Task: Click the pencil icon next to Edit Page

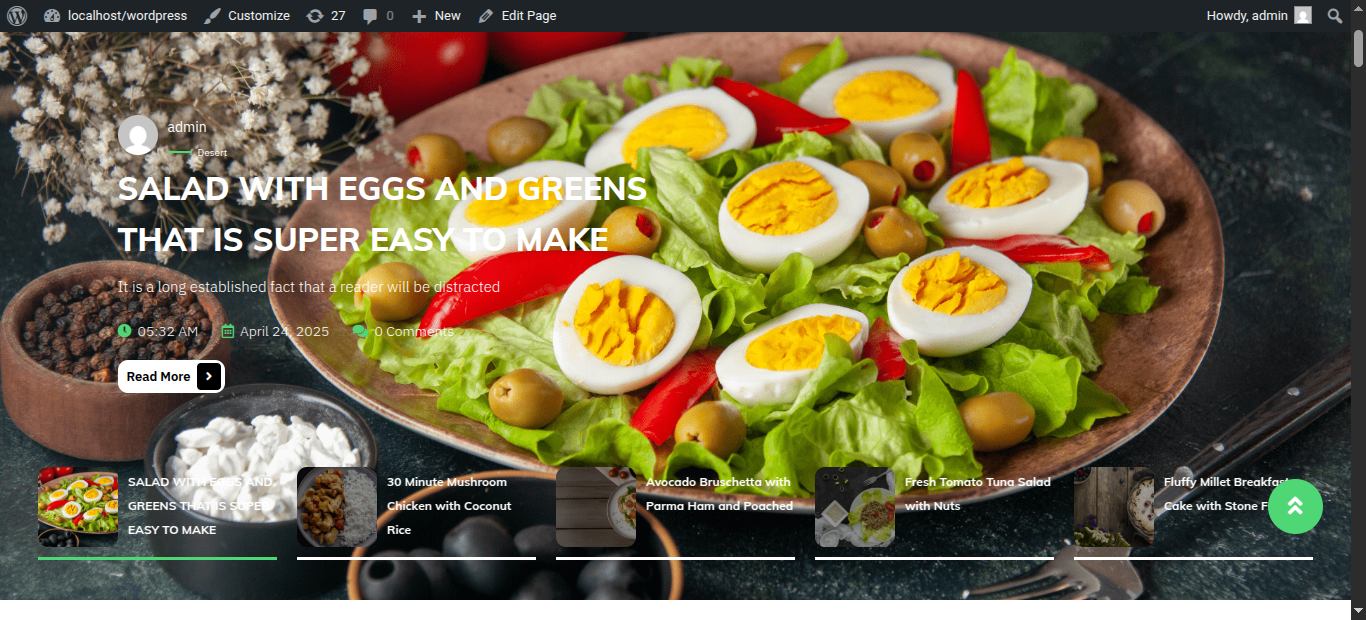Action: (486, 16)
